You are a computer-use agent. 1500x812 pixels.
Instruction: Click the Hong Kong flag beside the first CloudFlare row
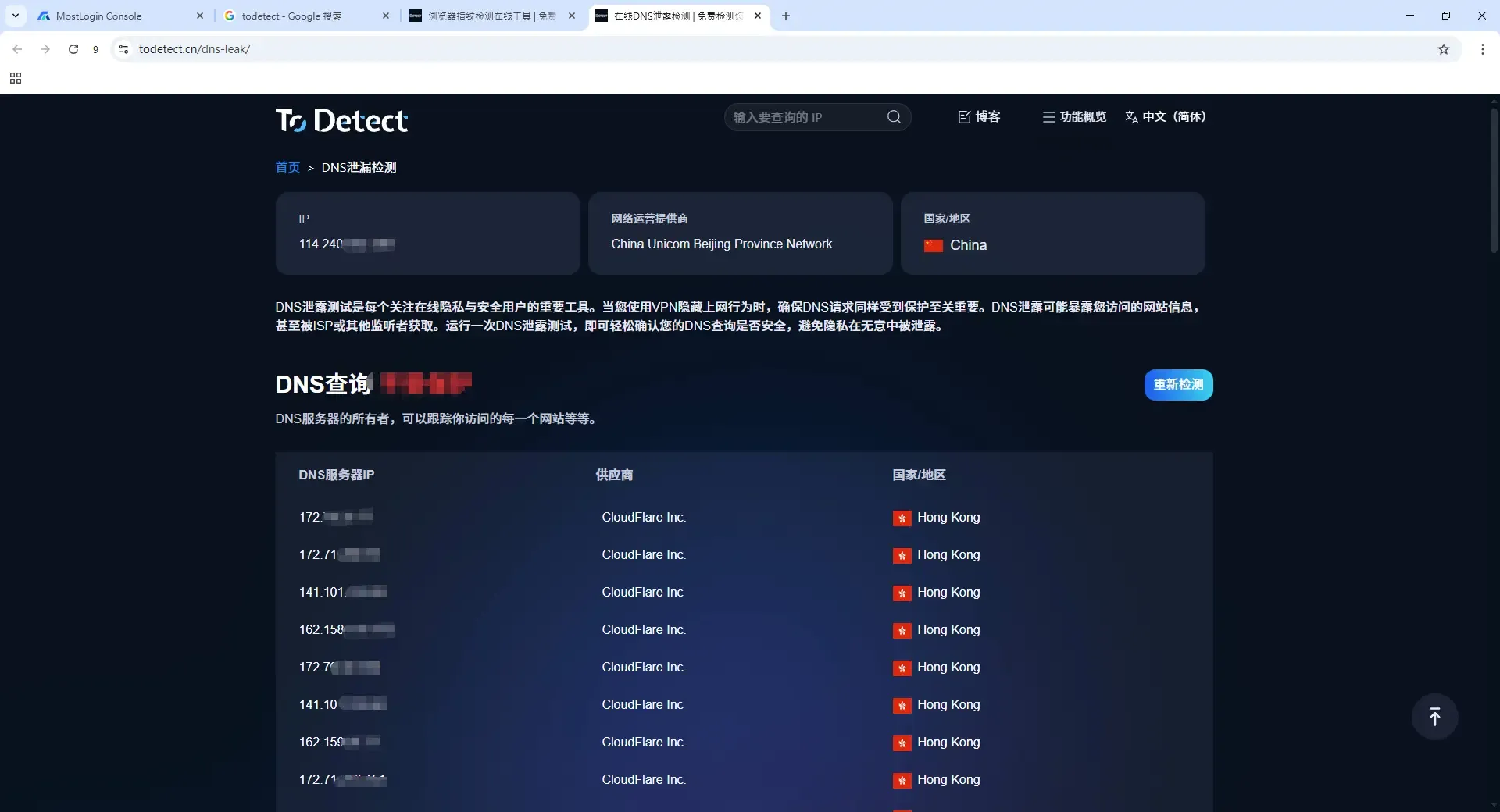(x=903, y=518)
